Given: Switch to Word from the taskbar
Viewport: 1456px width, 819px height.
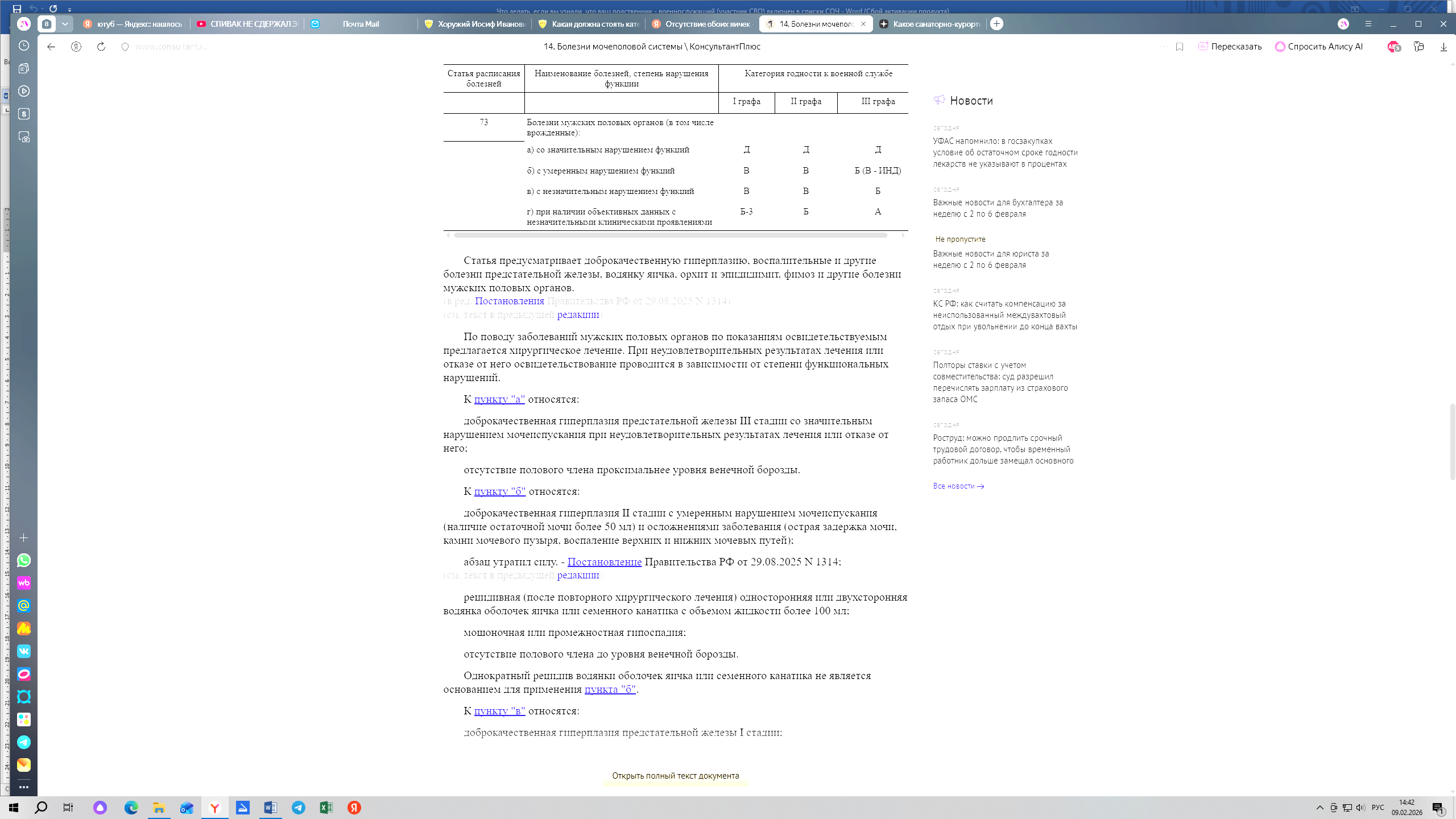Looking at the screenshot, I should coord(270,808).
